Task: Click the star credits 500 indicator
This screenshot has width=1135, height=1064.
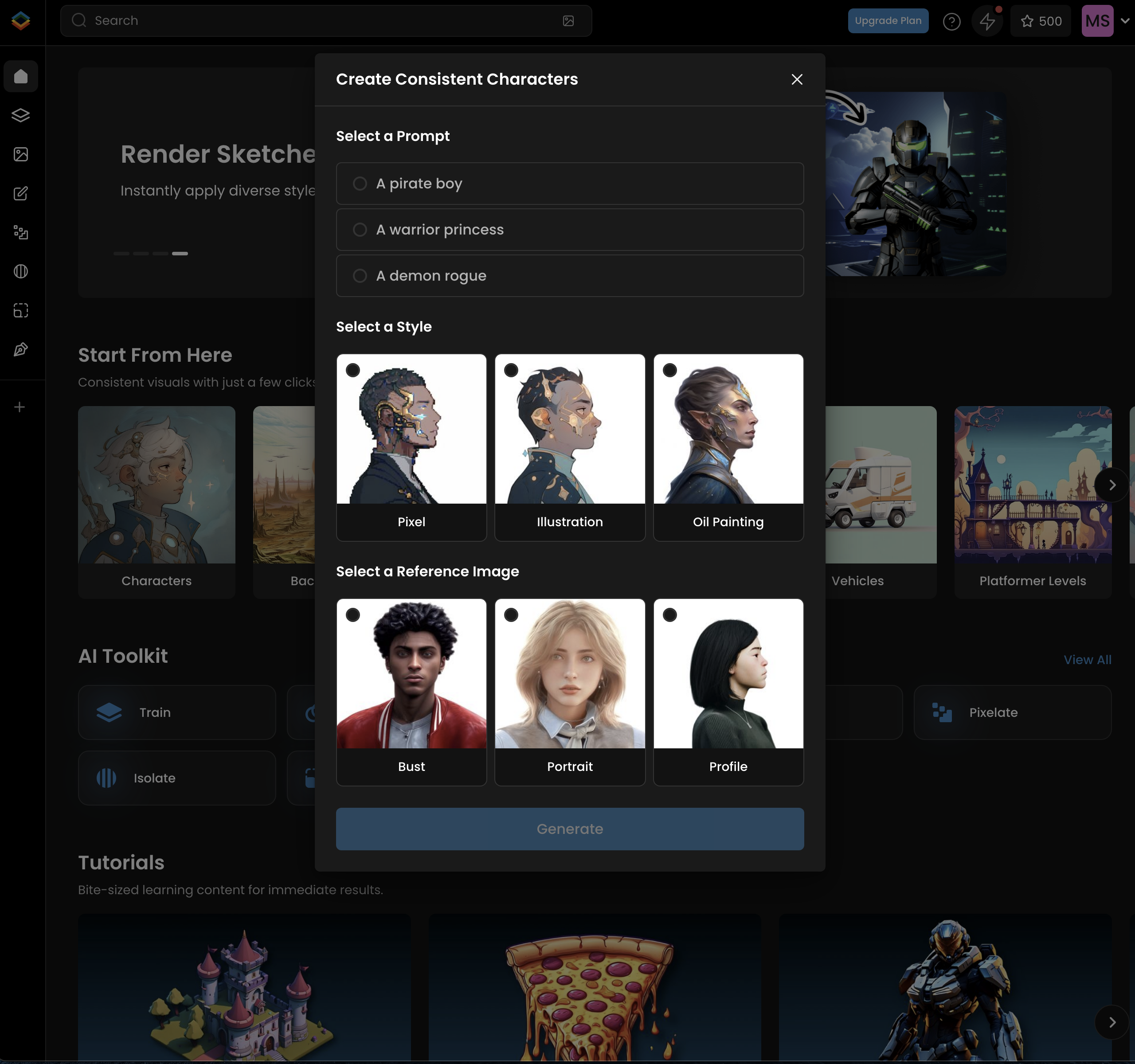Action: [x=1041, y=21]
